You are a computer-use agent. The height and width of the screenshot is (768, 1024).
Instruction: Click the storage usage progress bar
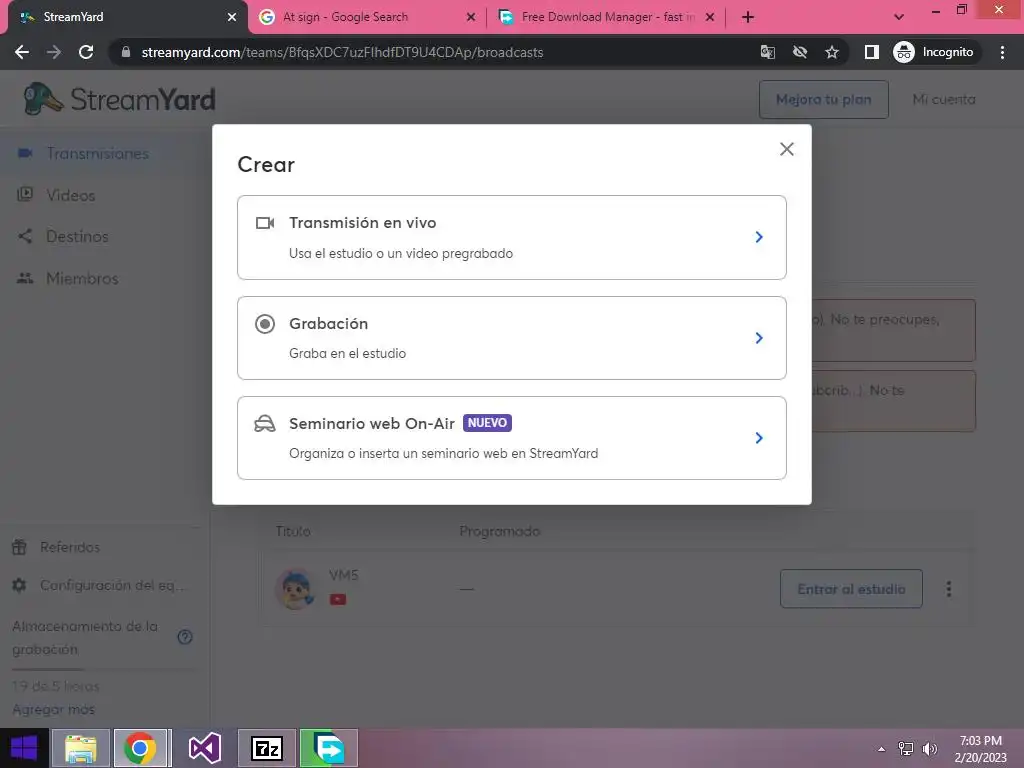pos(103,669)
